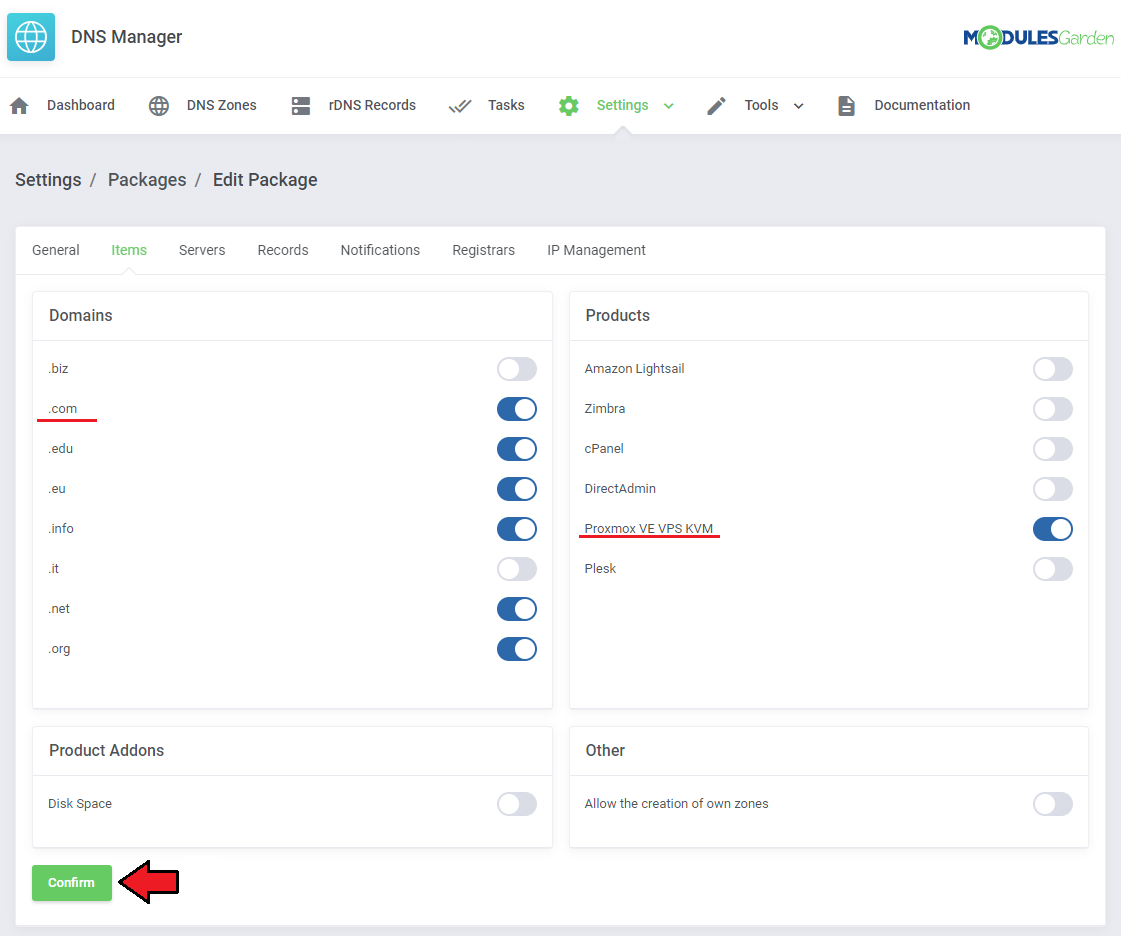Switch to the Registrars tab
This screenshot has width=1121, height=936.
(x=483, y=250)
